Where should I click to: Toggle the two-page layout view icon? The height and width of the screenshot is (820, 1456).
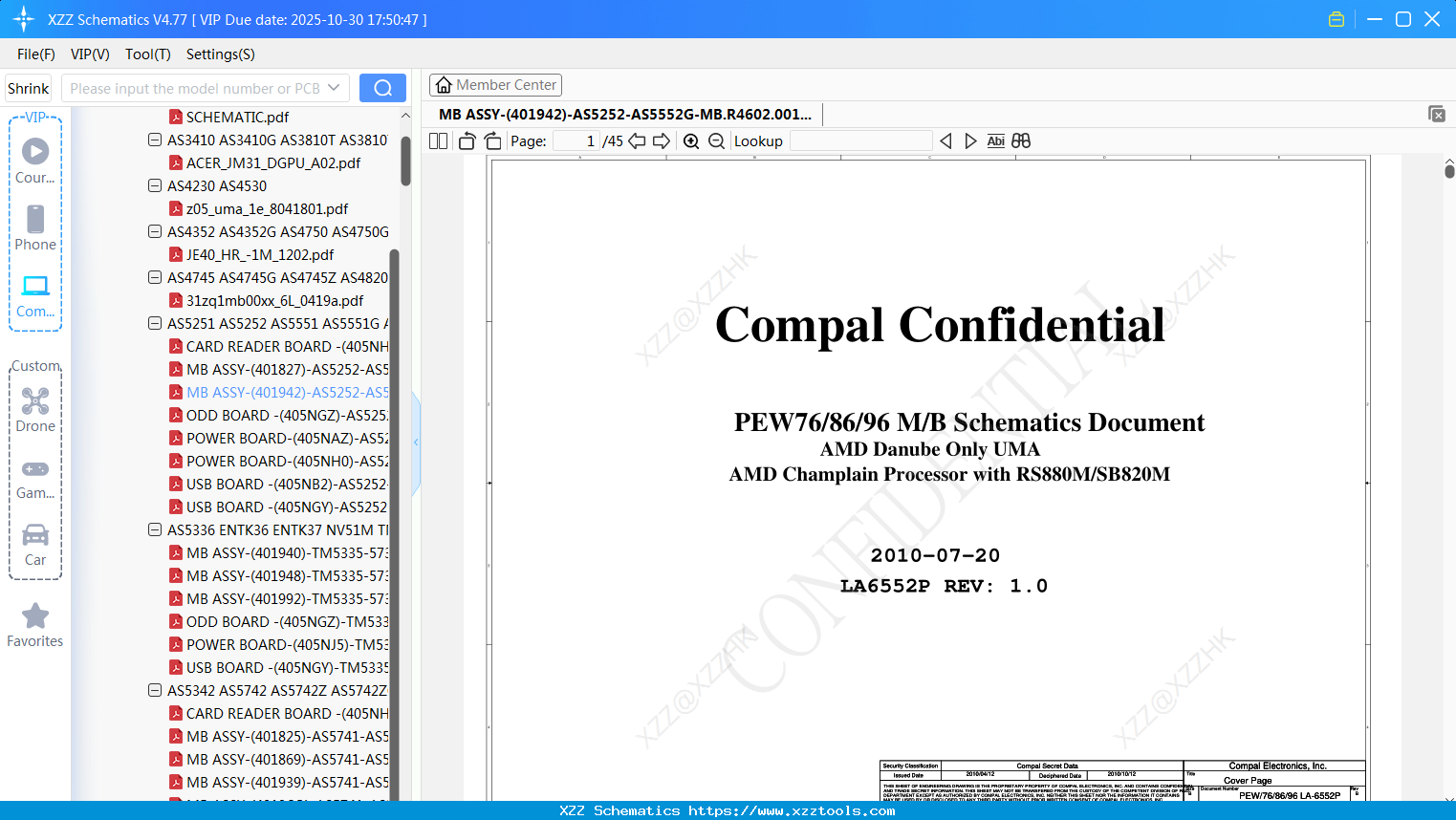438,141
